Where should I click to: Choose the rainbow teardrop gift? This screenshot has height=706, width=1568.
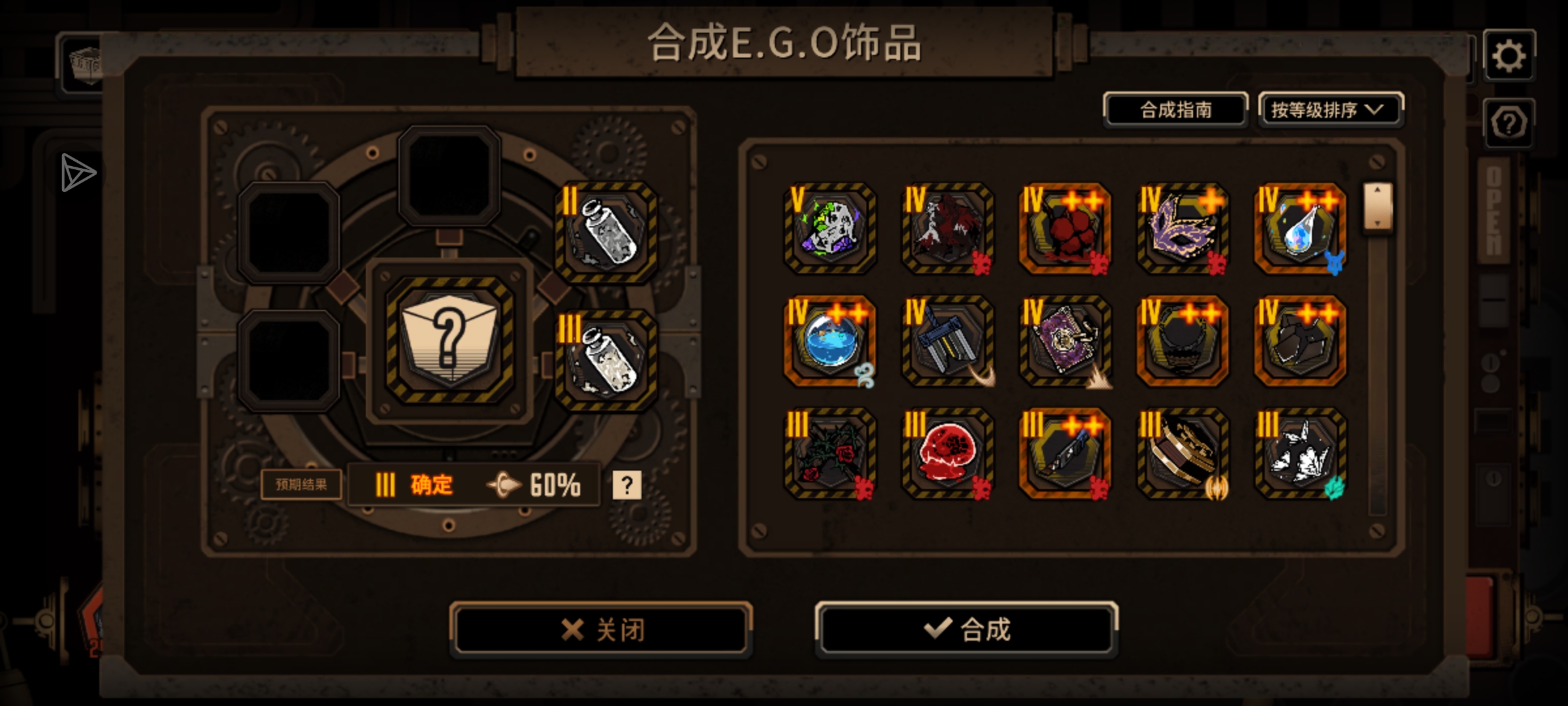pos(1300,228)
